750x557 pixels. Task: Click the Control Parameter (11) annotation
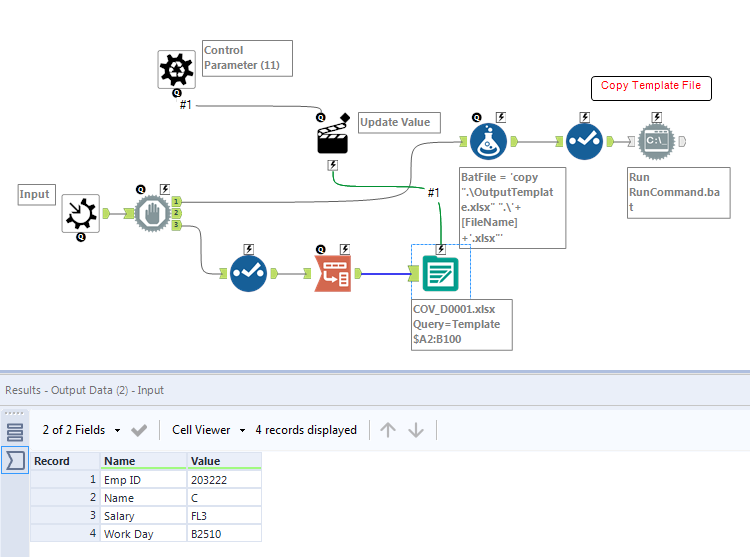[247, 58]
